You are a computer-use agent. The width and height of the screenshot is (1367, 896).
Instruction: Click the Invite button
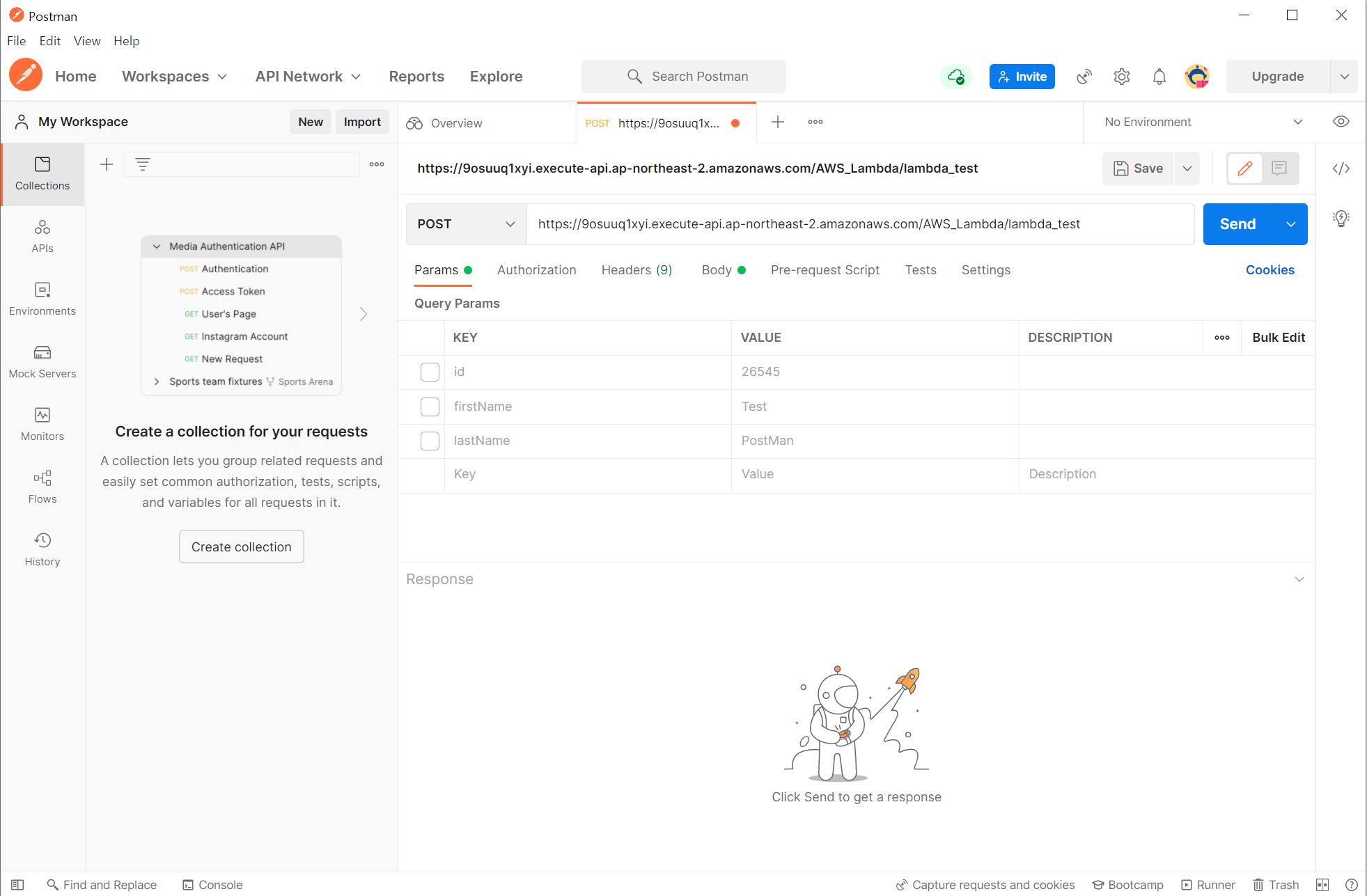pos(1022,77)
